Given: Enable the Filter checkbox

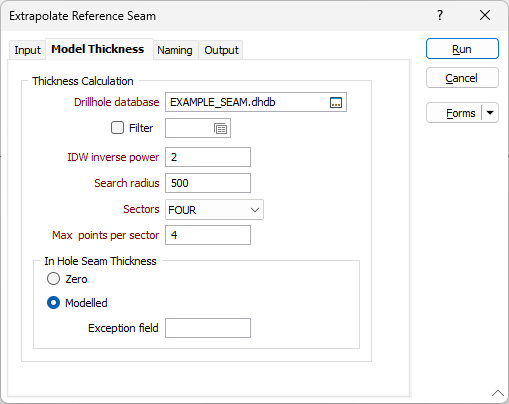Looking at the screenshot, I should pyautogui.click(x=117, y=128).
